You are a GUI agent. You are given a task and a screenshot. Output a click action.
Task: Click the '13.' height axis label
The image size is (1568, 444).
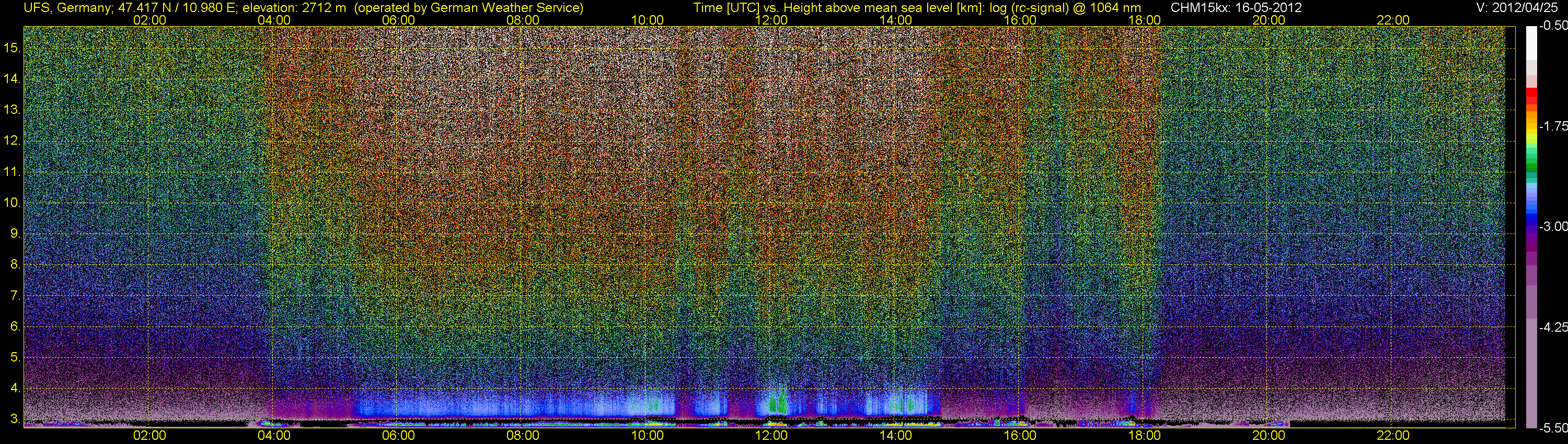point(12,110)
